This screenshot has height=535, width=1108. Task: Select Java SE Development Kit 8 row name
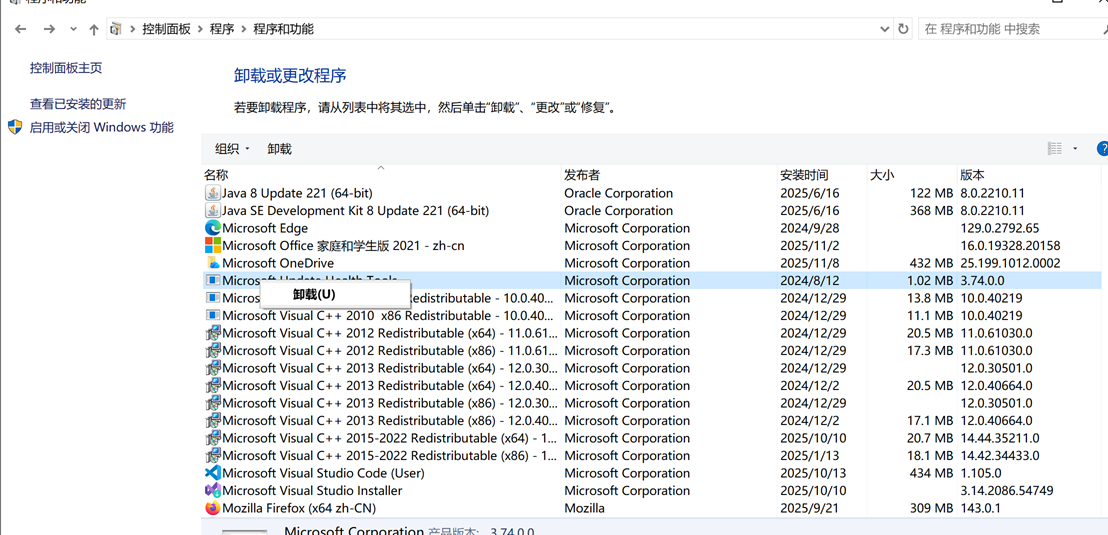pos(355,211)
